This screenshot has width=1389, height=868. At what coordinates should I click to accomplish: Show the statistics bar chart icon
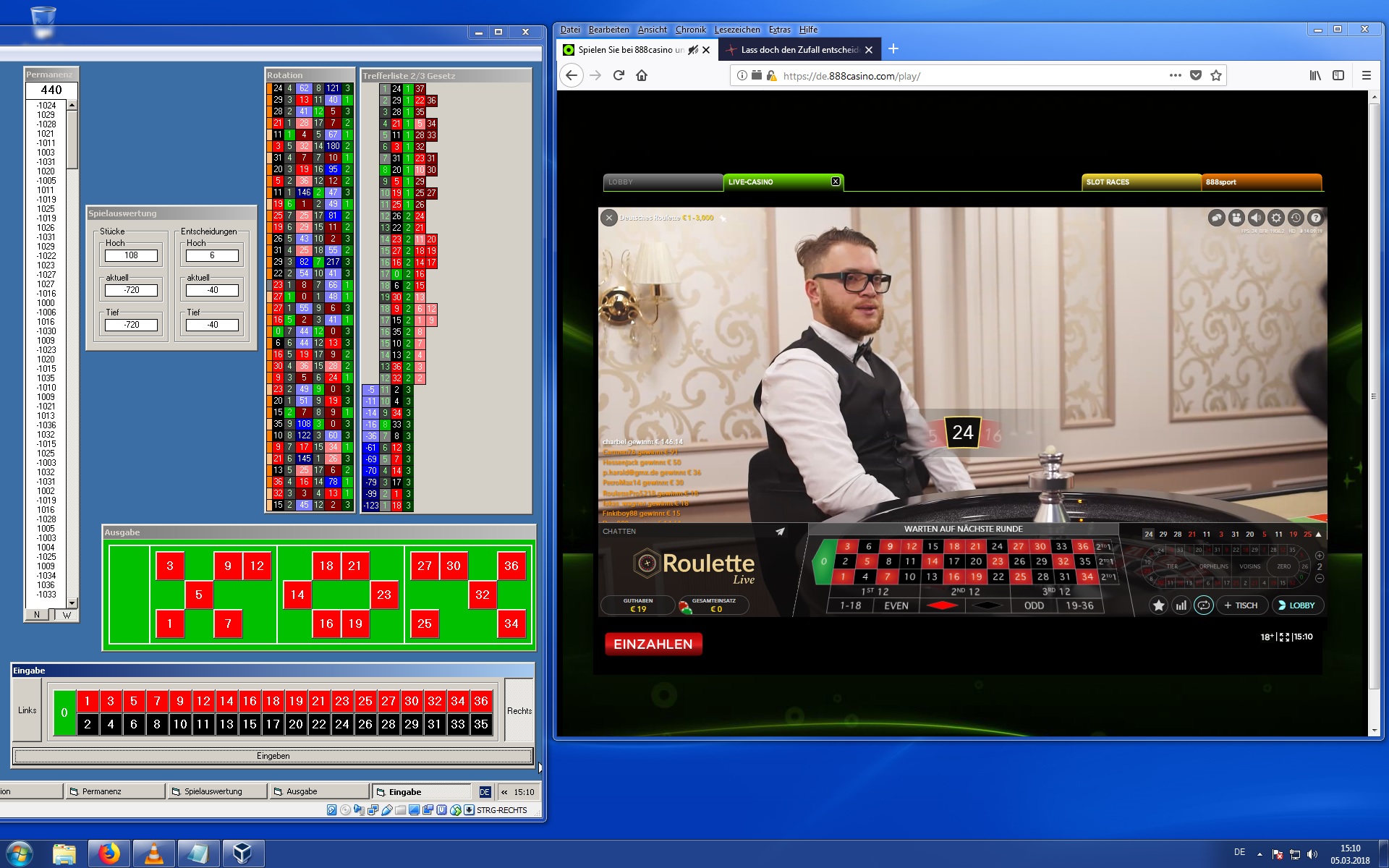click(x=1181, y=605)
